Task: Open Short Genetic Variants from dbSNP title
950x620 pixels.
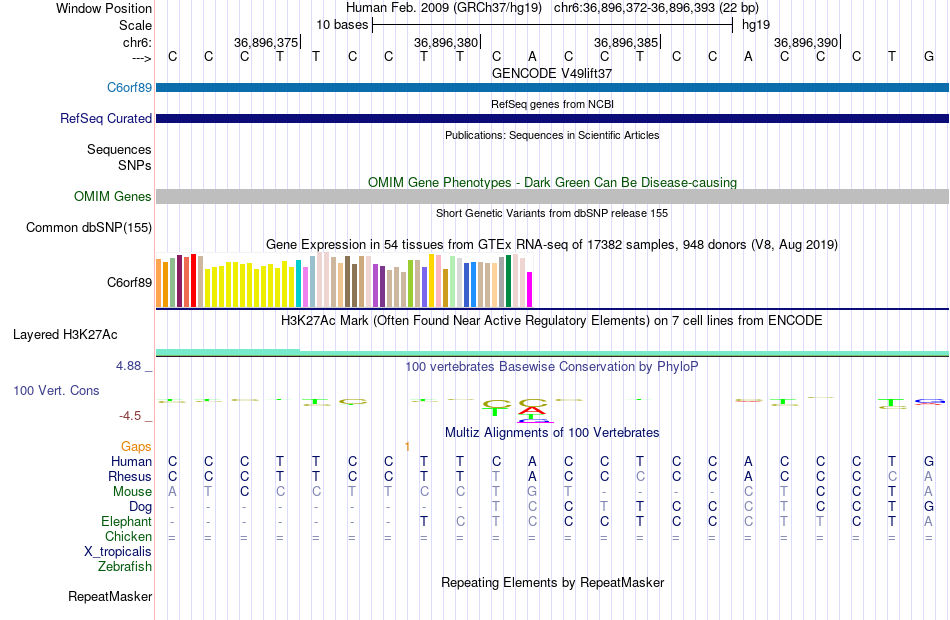Action: click(x=552, y=213)
